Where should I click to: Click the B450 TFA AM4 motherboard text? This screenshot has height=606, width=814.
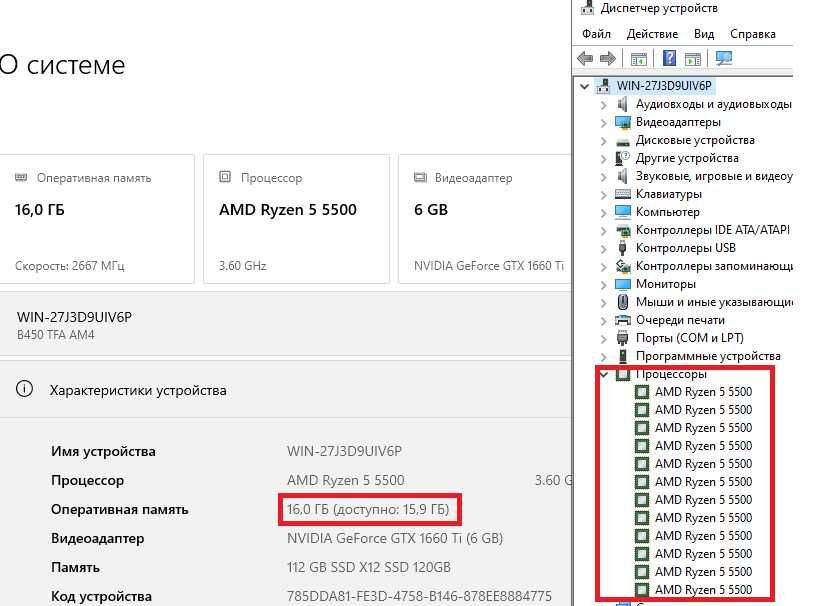tap(56, 335)
